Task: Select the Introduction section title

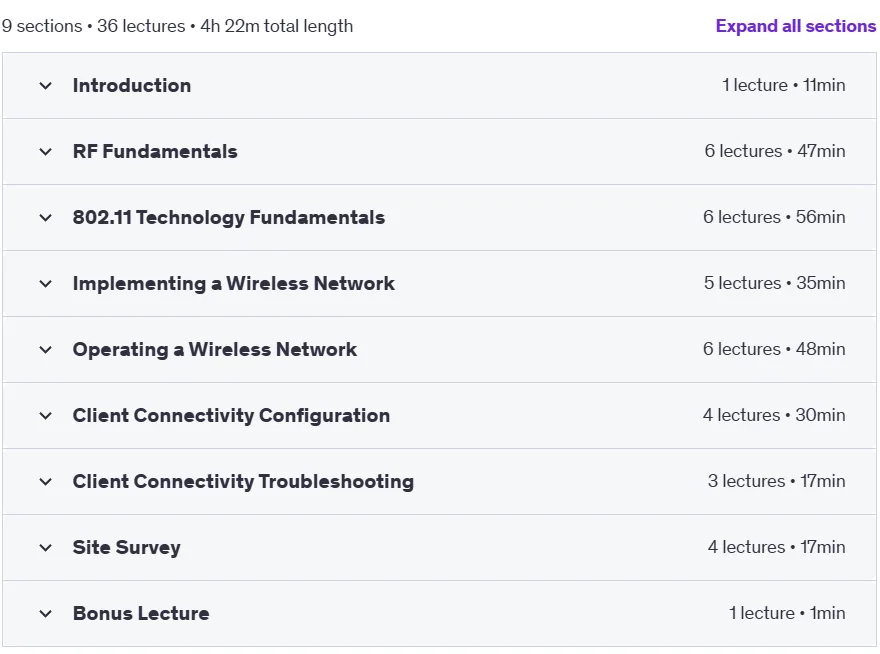Action: point(132,85)
